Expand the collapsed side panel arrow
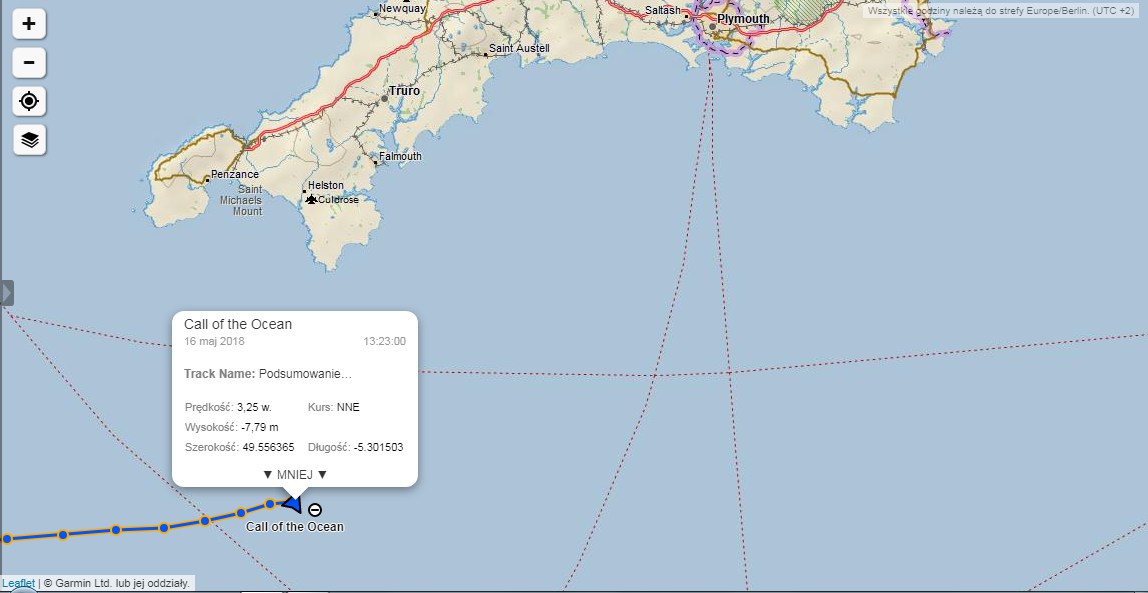Screen dimensions: 1148x593 [x=7, y=293]
